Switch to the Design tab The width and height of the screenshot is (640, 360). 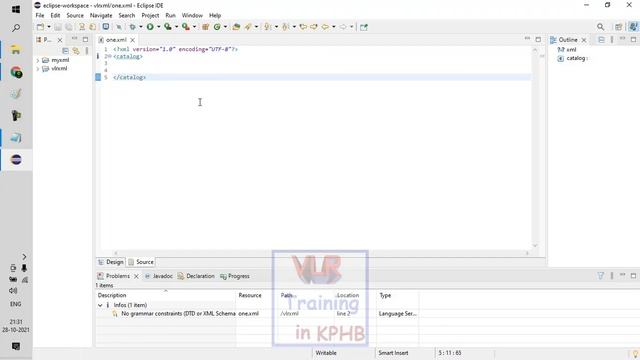click(x=111, y=262)
